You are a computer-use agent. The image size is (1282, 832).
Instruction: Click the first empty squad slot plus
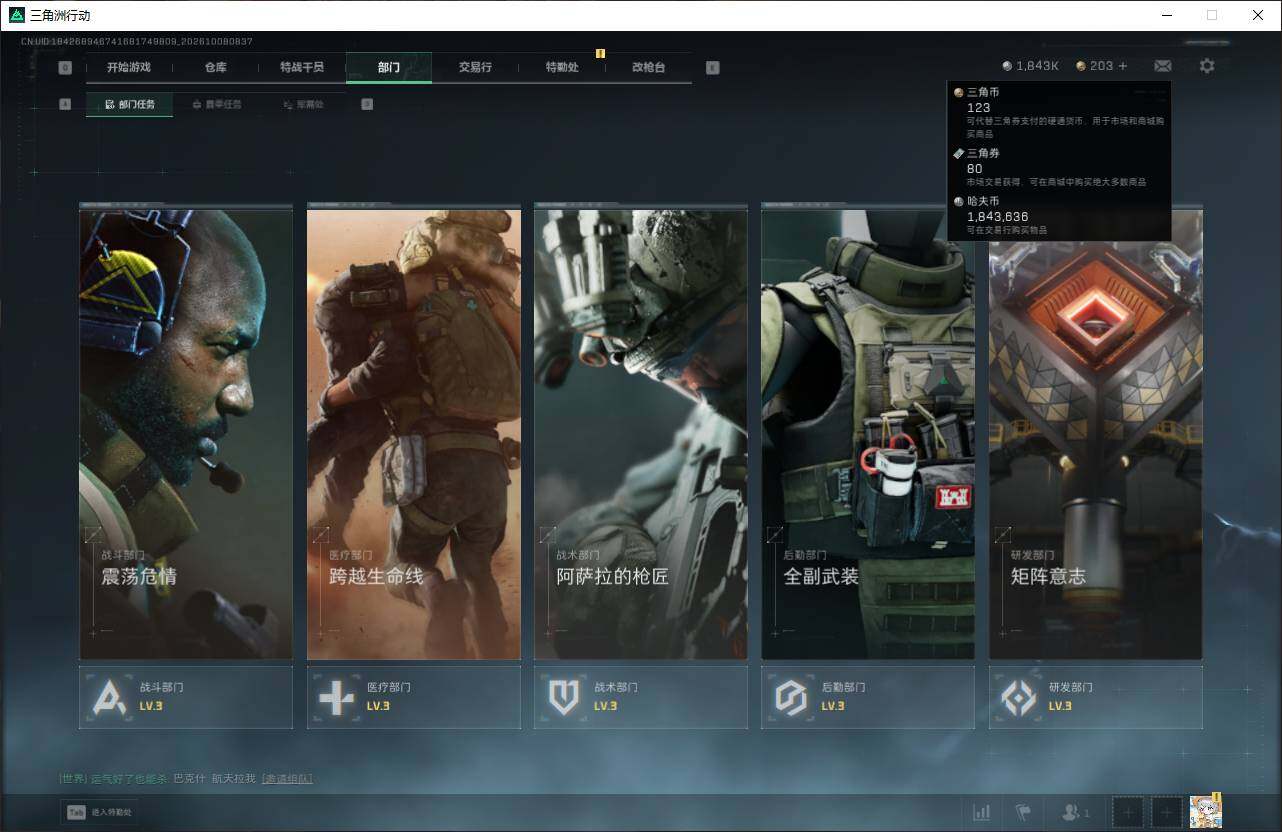point(1128,812)
